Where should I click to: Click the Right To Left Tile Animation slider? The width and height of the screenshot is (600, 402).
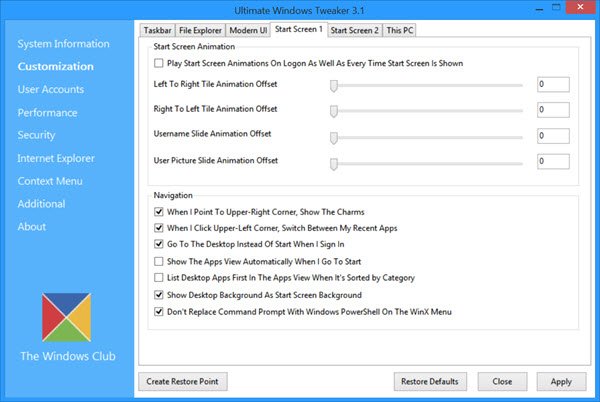(426, 111)
